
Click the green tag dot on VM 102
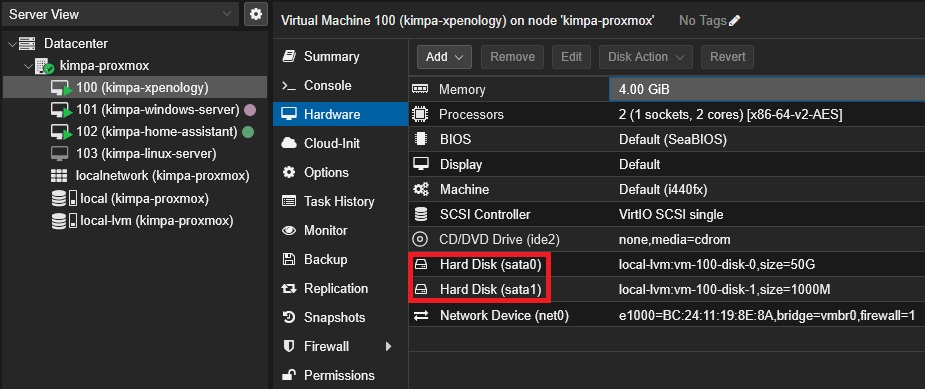click(248, 132)
